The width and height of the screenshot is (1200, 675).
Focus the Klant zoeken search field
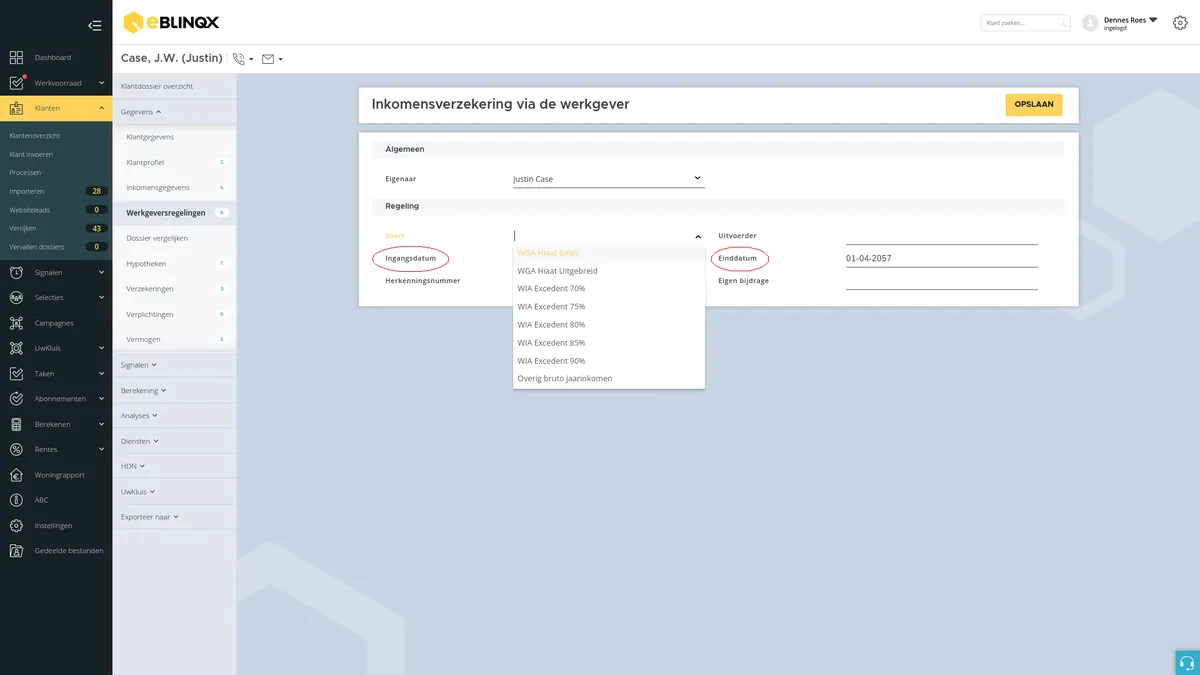click(x=1025, y=22)
